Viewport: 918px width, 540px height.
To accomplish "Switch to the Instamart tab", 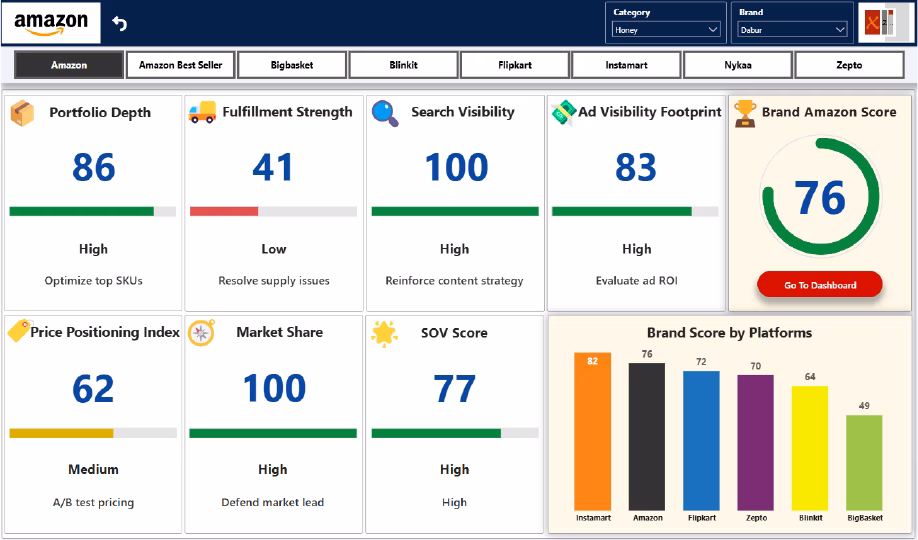I will click(626, 65).
